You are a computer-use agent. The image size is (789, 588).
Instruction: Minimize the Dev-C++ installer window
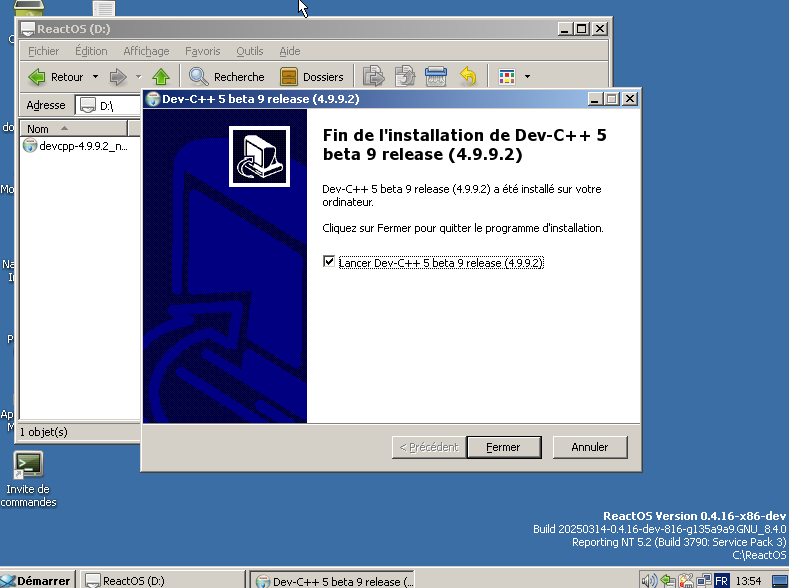[x=595, y=99]
